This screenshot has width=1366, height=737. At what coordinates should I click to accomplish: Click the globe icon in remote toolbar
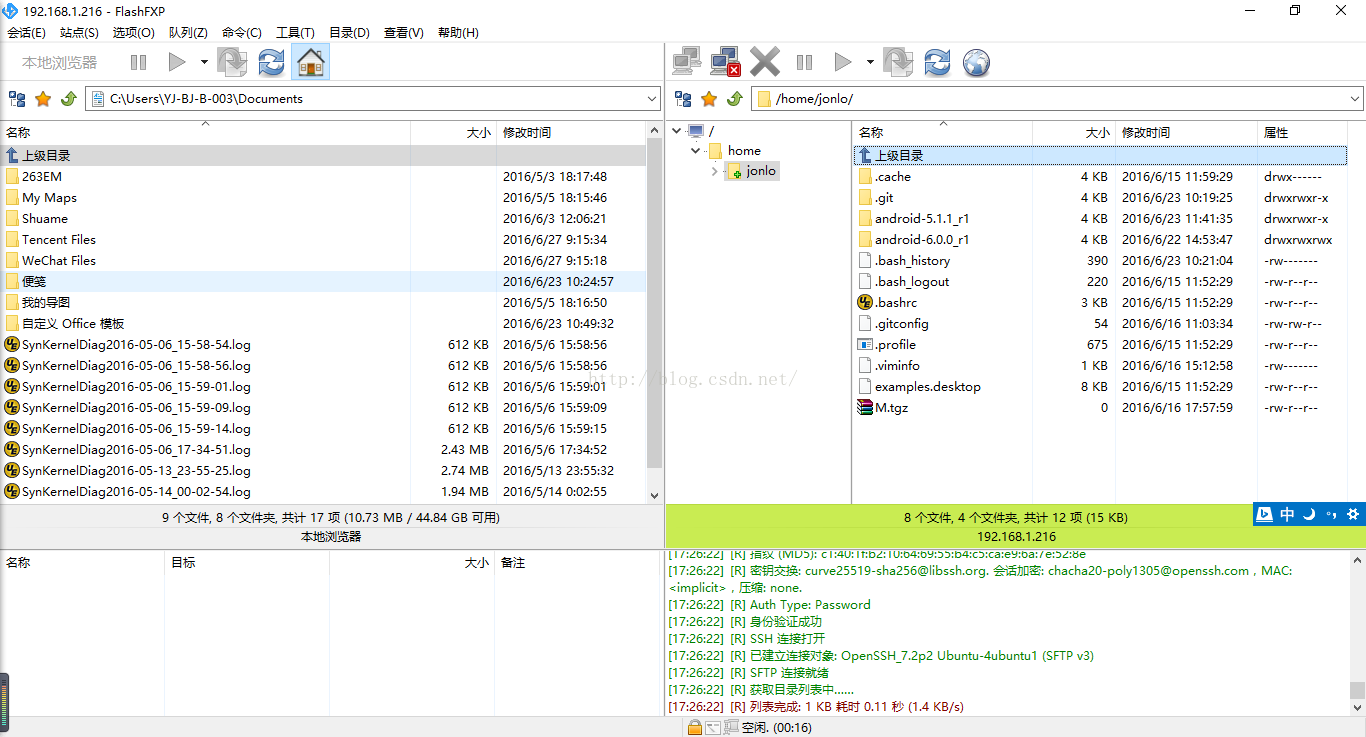click(x=976, y=63)
